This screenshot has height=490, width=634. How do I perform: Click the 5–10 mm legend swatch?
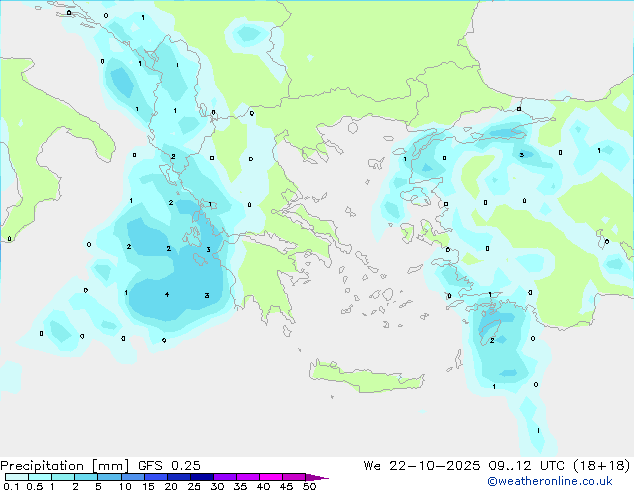(109, 477)
